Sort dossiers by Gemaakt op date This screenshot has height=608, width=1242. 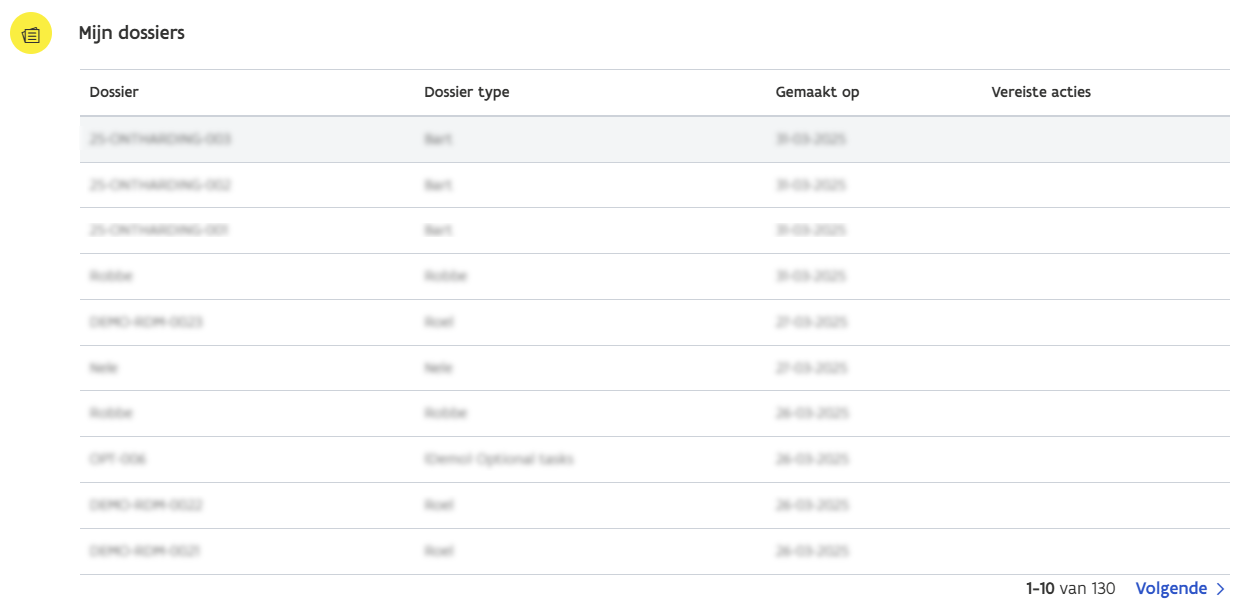tap(818, 91)
